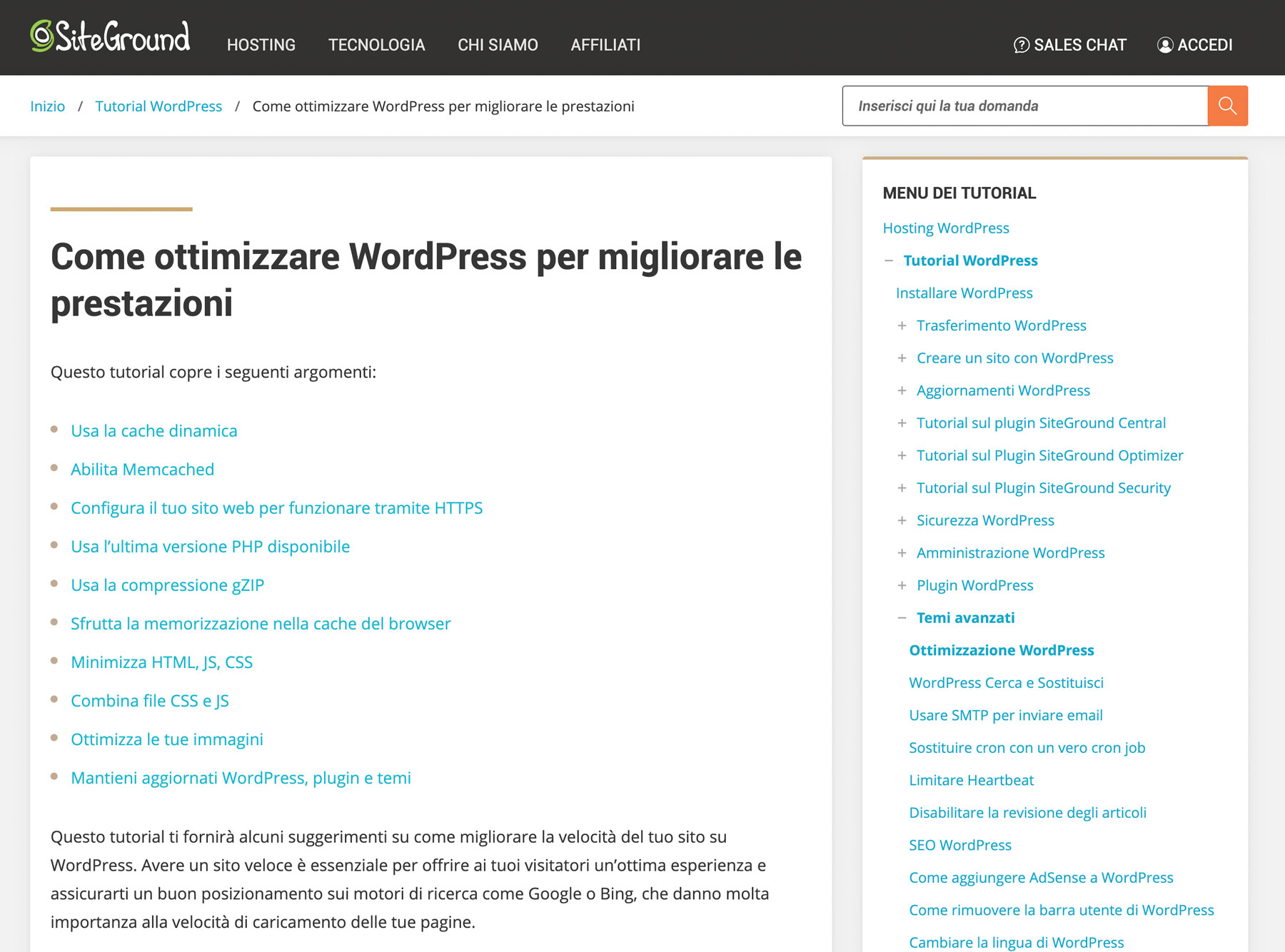Screen dimensions: 1285x952
Task: Click the SiteGround logo
Action: tap(110, 36)
